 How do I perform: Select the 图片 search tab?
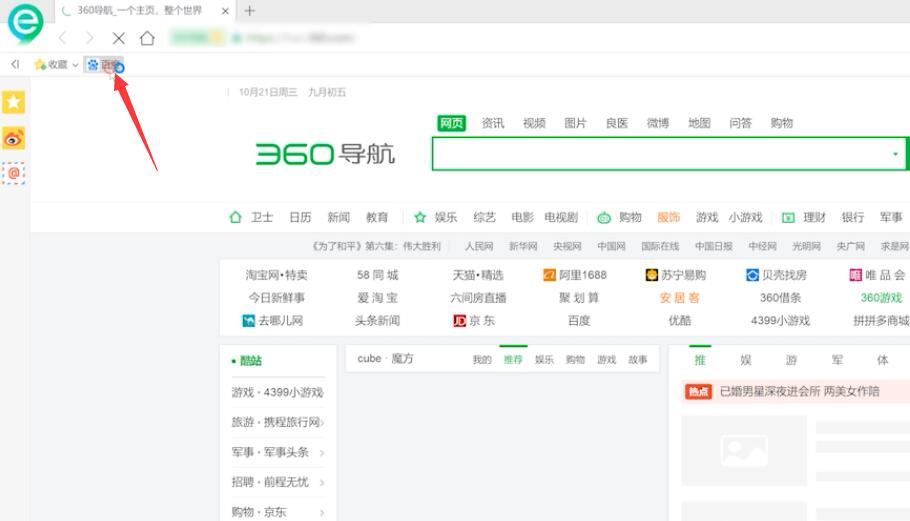tap(575, 123)
